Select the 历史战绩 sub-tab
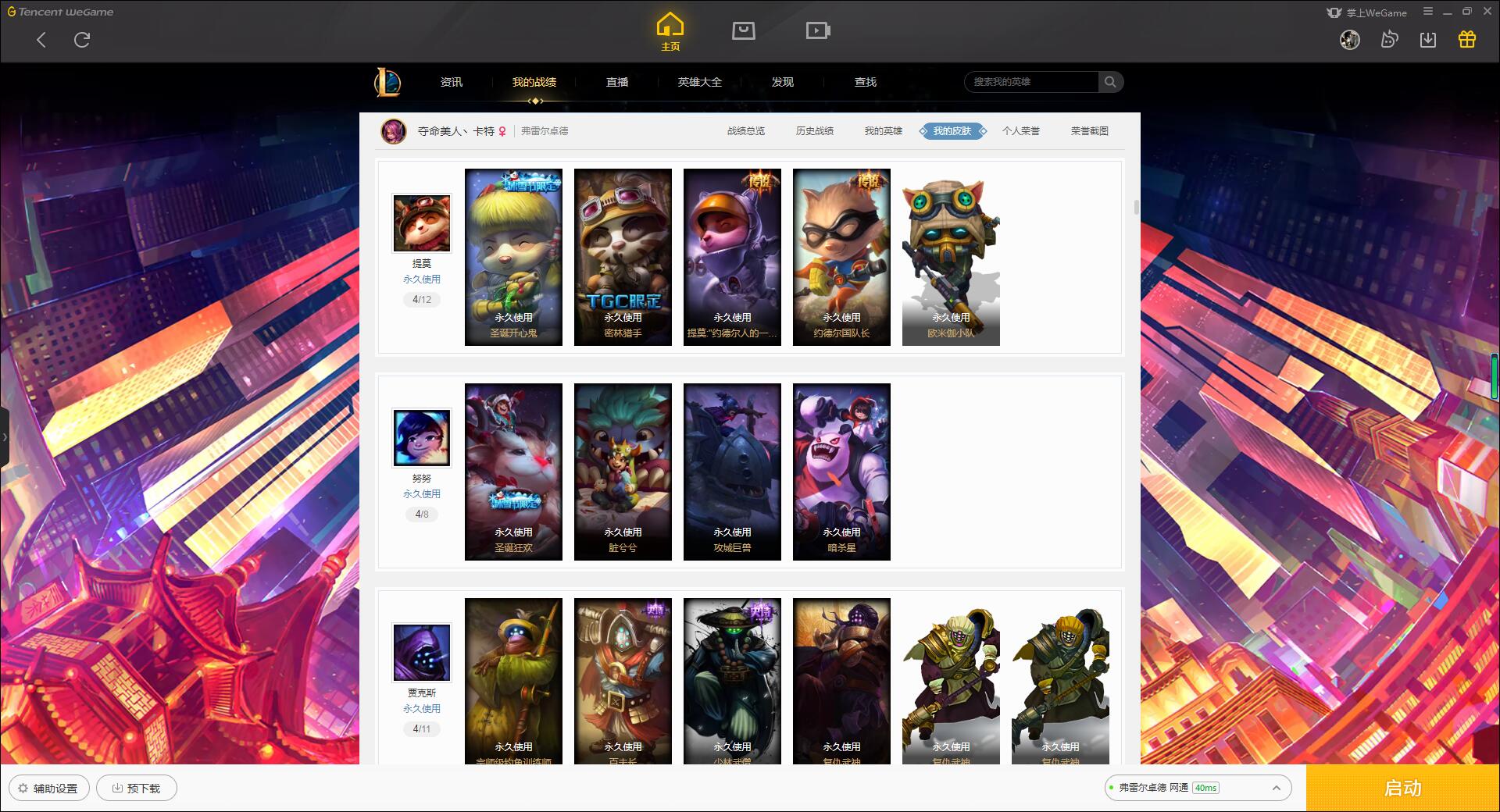 click(x=815, y=131)
